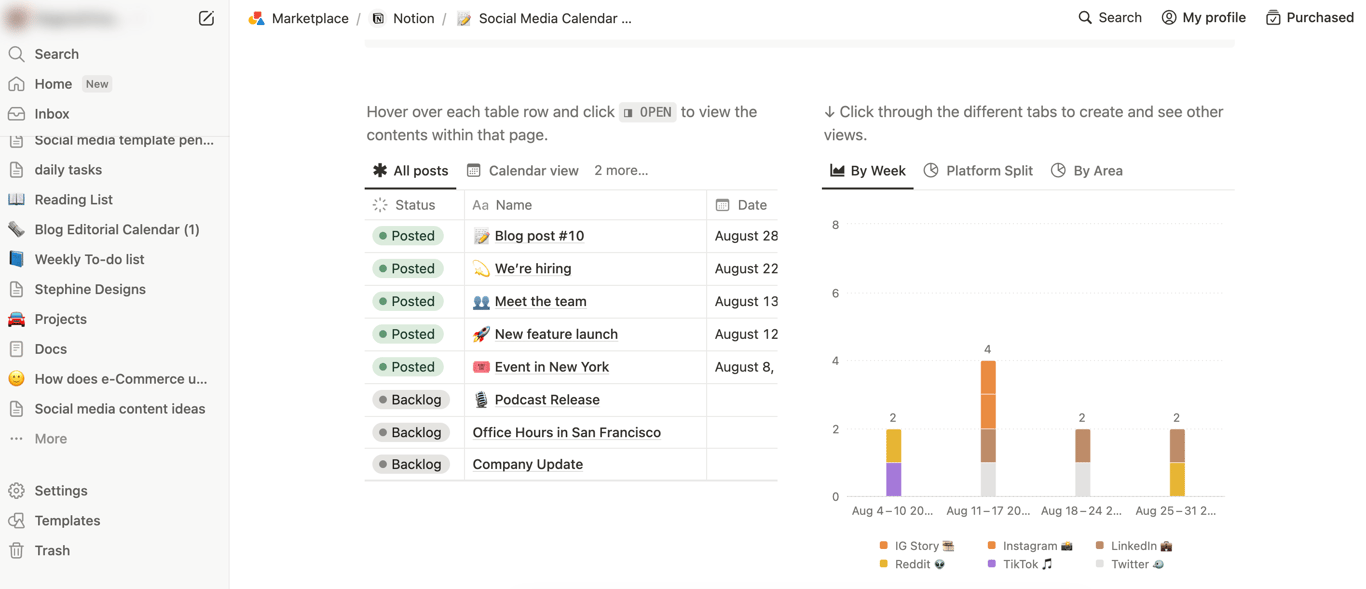Open Search using the sidebar magnifier icon

[16, 53]
